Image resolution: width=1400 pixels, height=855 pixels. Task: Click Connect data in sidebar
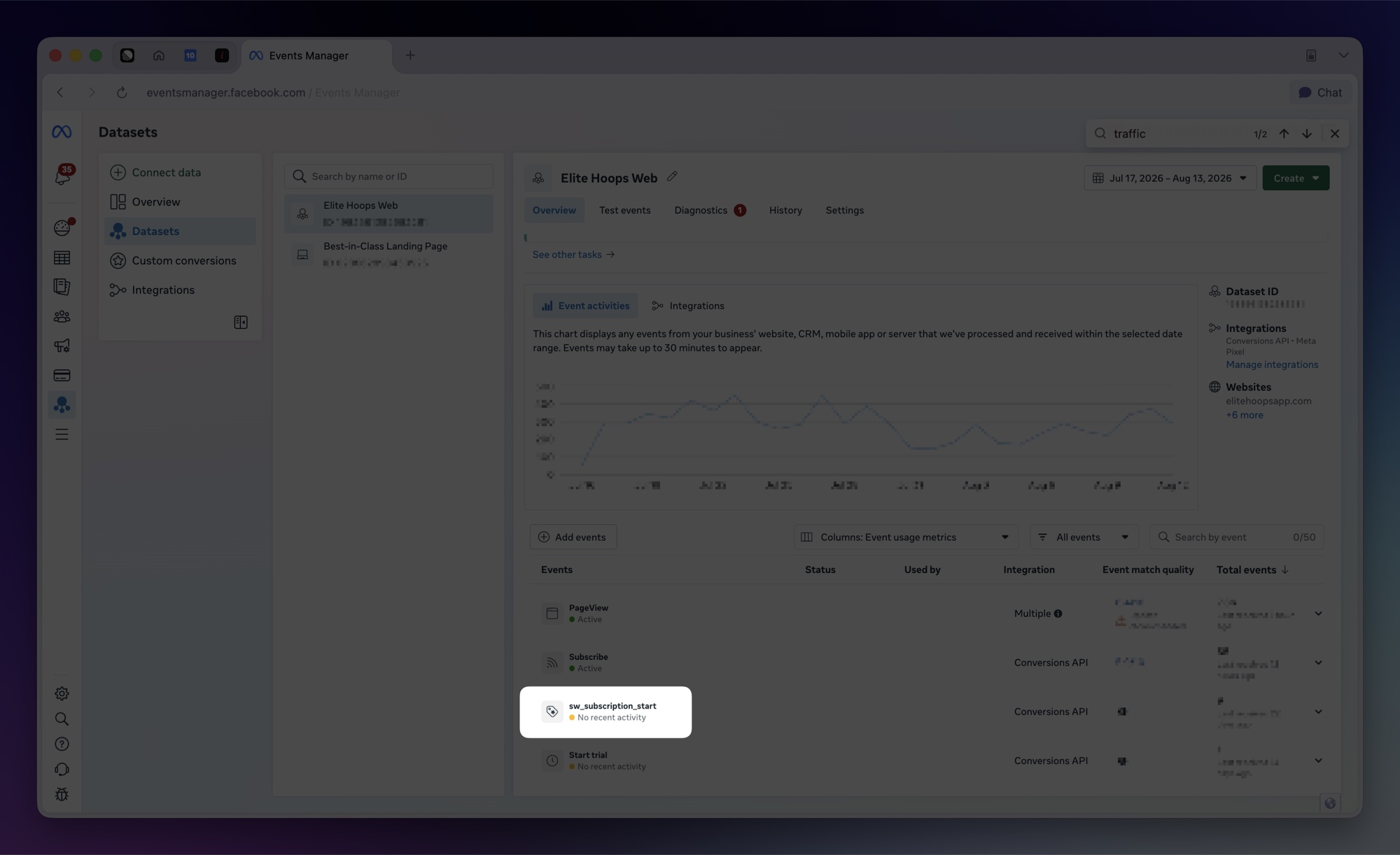point(180,172)
